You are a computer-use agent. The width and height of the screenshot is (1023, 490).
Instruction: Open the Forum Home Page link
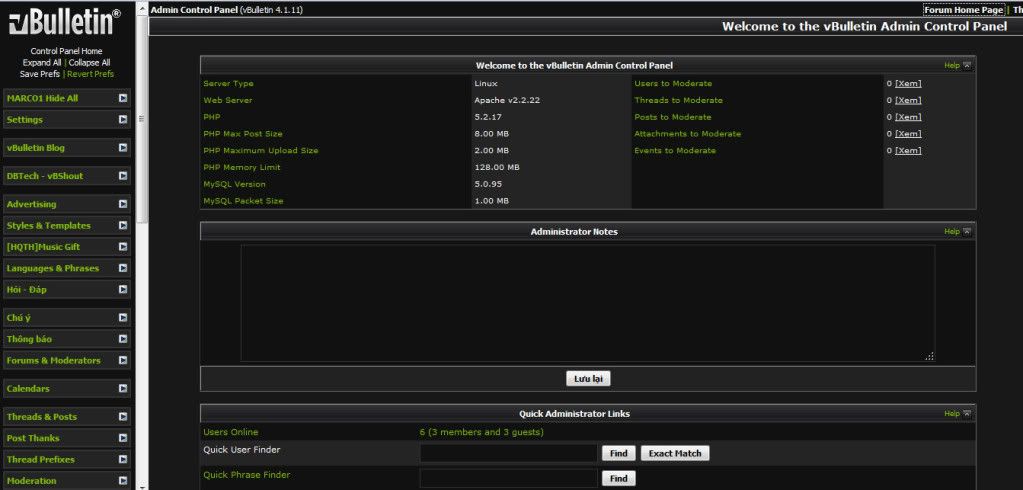(963, 10)
